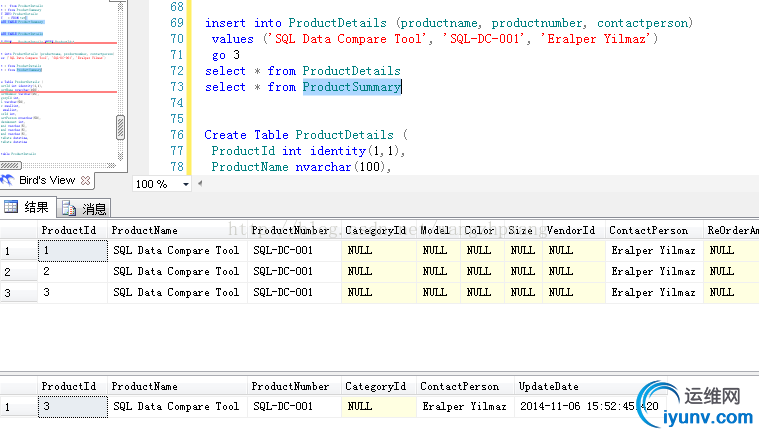The image size is (759, 436).
Task: Click the Model column header
Action: (438, 230)
